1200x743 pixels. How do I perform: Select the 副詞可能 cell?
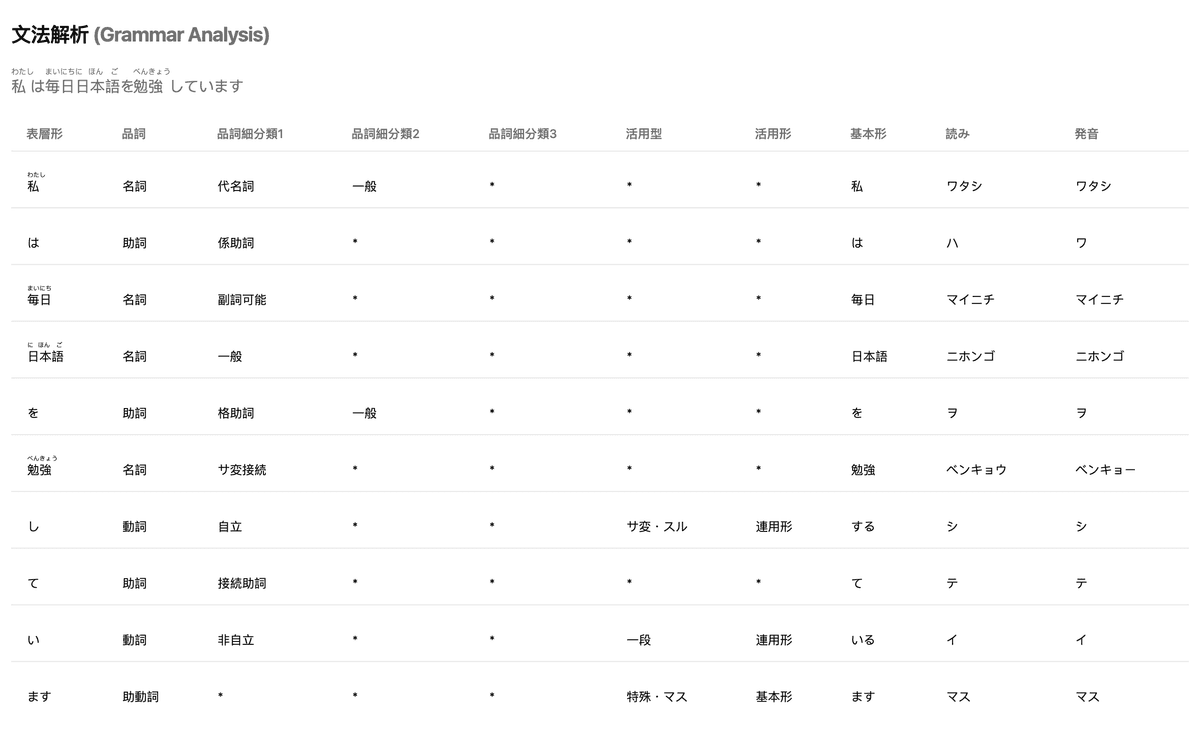point(241,299)
